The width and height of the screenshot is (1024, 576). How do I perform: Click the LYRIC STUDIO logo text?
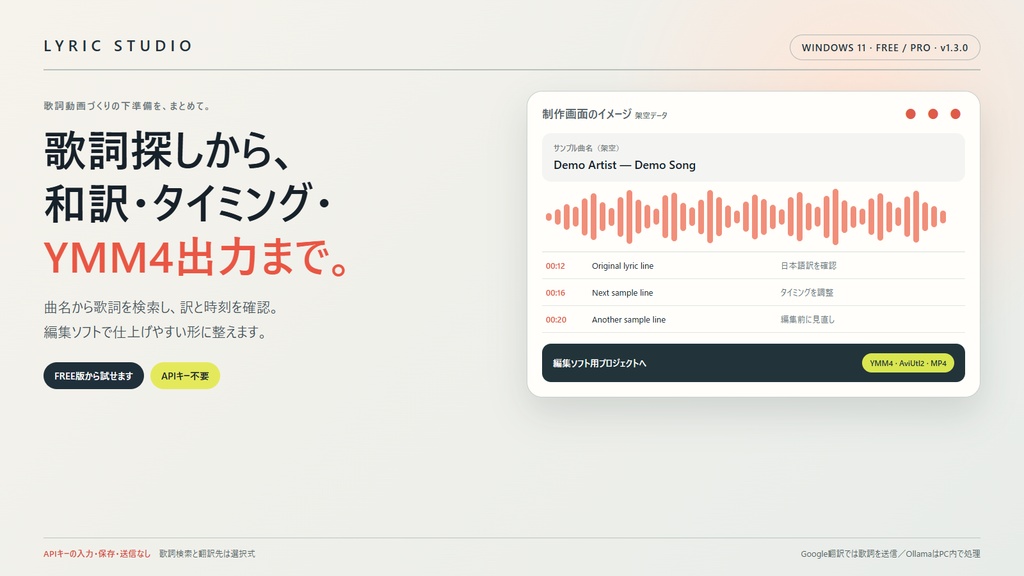[118, 46]
